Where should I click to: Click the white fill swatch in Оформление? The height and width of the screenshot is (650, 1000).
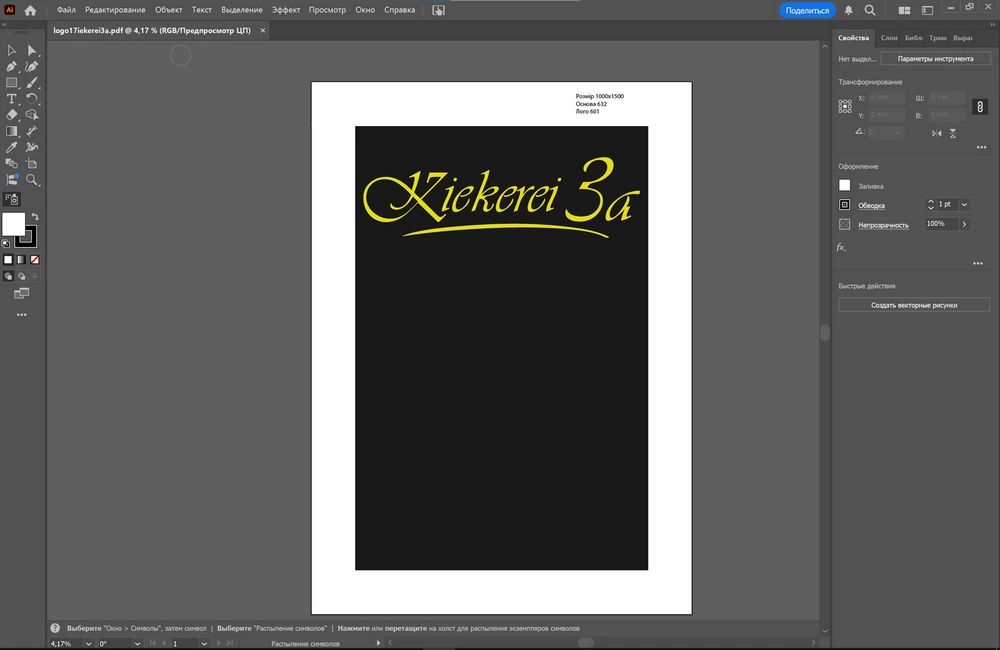click(845, 186)
